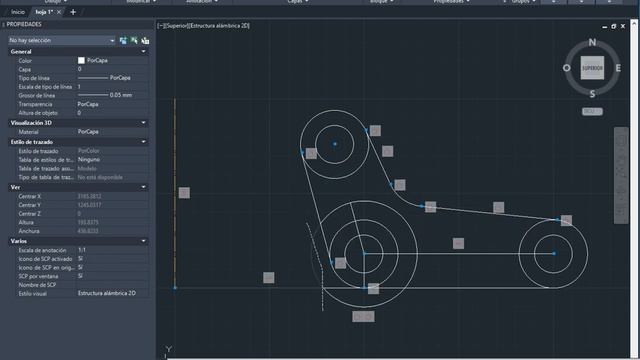The height and width of the screenshot is (360, 640).
Task: Toggle SCP por ventana value
Action: coord(112,276)
